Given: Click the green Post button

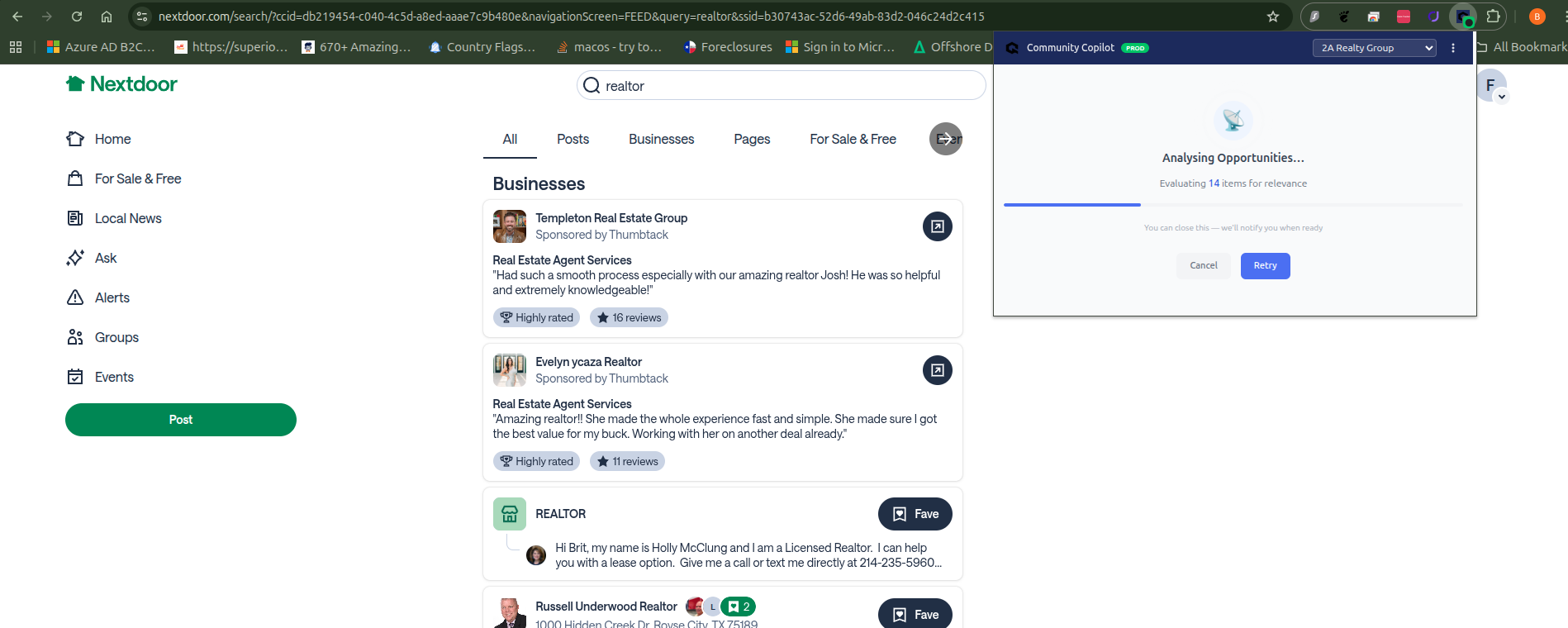Looking at the screenshot, I should tap(181, 420).
